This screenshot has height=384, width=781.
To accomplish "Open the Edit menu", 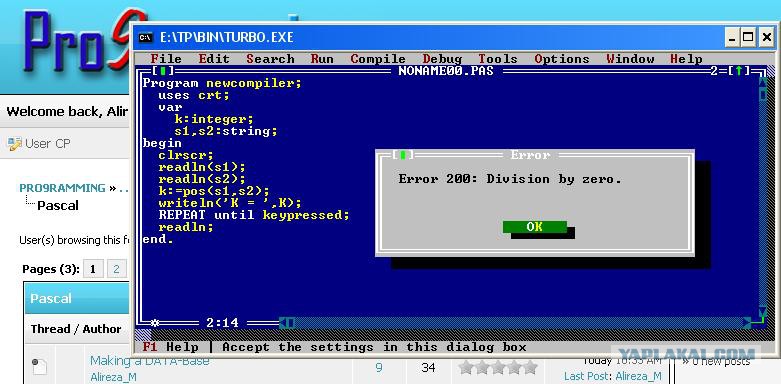I will tap(214, 59).
